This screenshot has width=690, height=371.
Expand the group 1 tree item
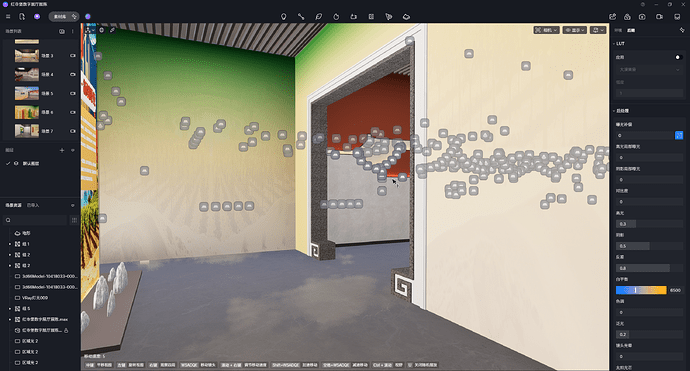tap(10, 244)
